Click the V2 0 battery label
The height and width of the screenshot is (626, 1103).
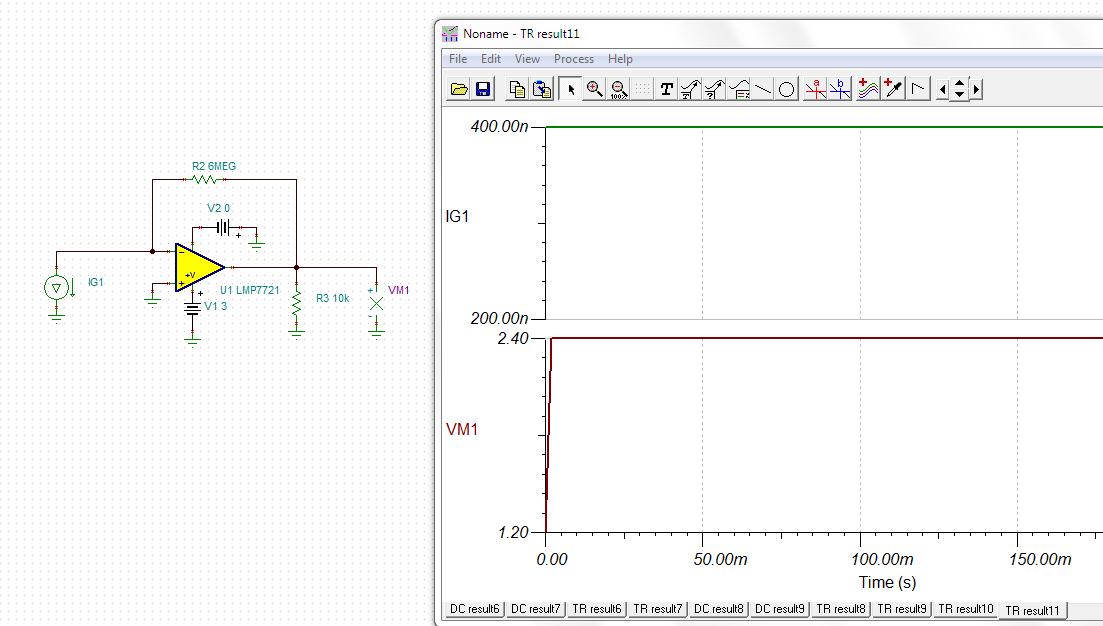pyautogui.click(x=218, y=208)
